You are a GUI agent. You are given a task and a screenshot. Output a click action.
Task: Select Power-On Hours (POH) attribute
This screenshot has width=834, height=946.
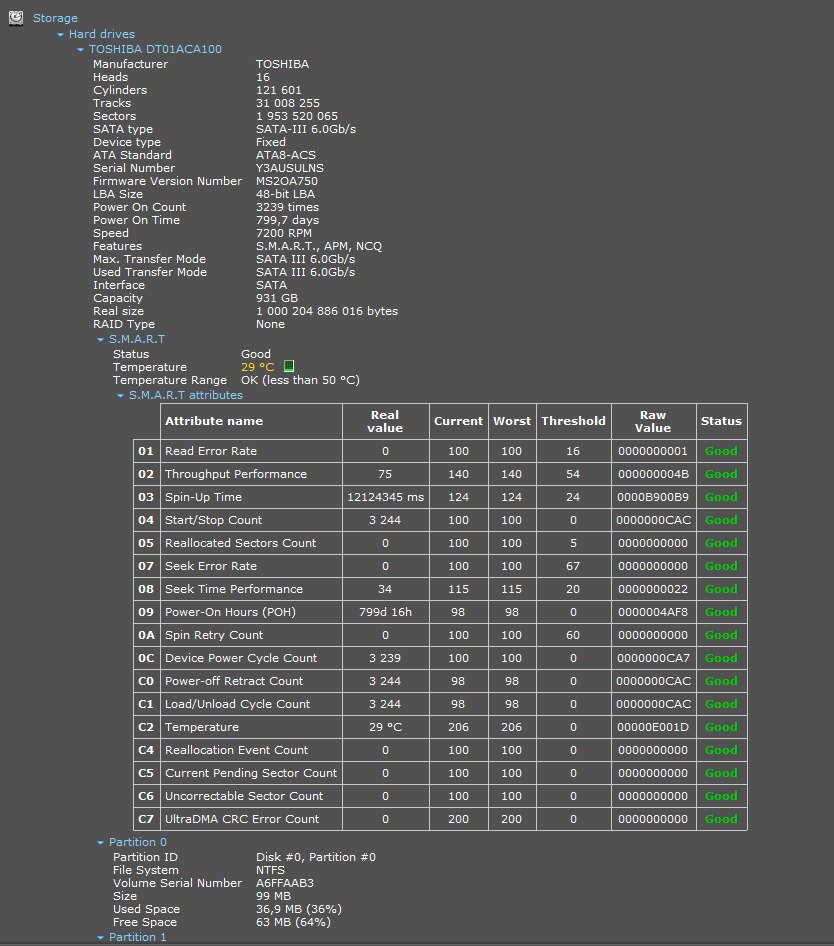click(231, 612)
